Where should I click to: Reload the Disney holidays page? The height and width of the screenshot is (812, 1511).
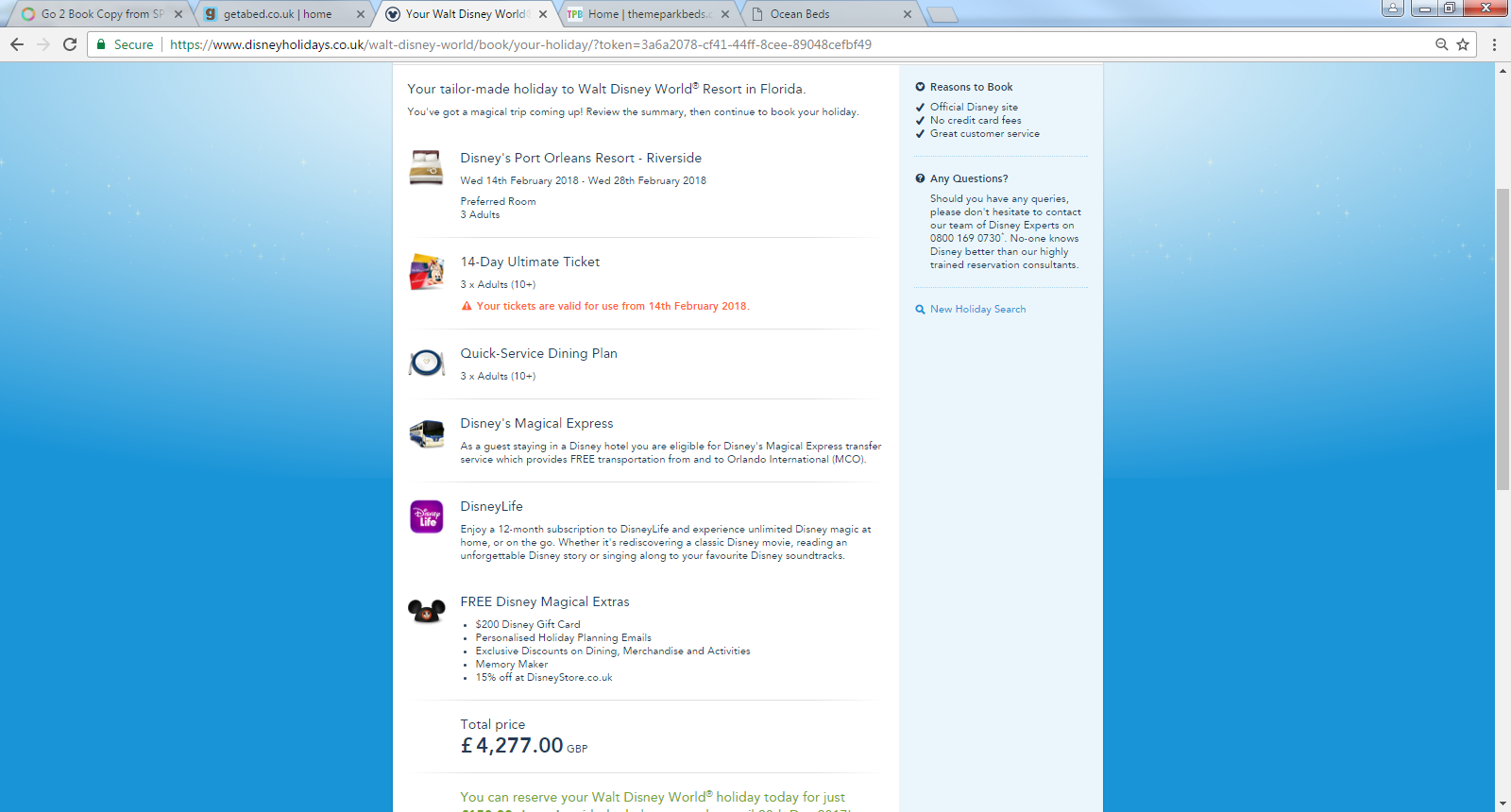[x=70, y=44]
